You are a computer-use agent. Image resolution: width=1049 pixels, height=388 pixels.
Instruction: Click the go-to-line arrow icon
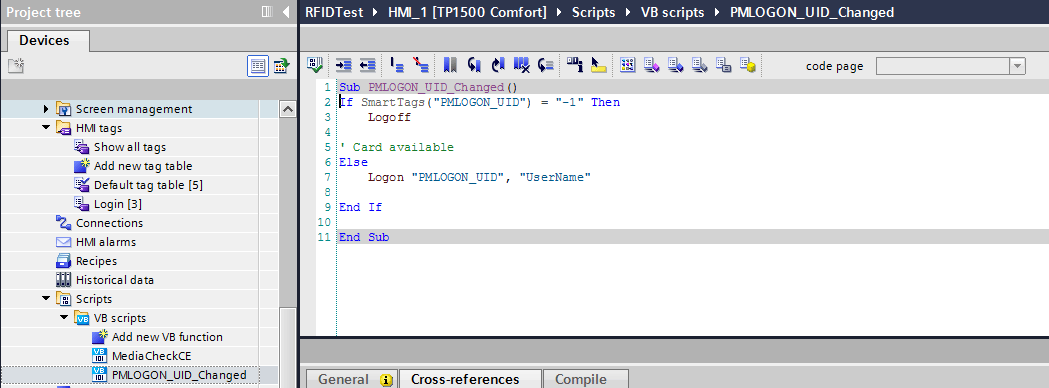click(546, 65)
